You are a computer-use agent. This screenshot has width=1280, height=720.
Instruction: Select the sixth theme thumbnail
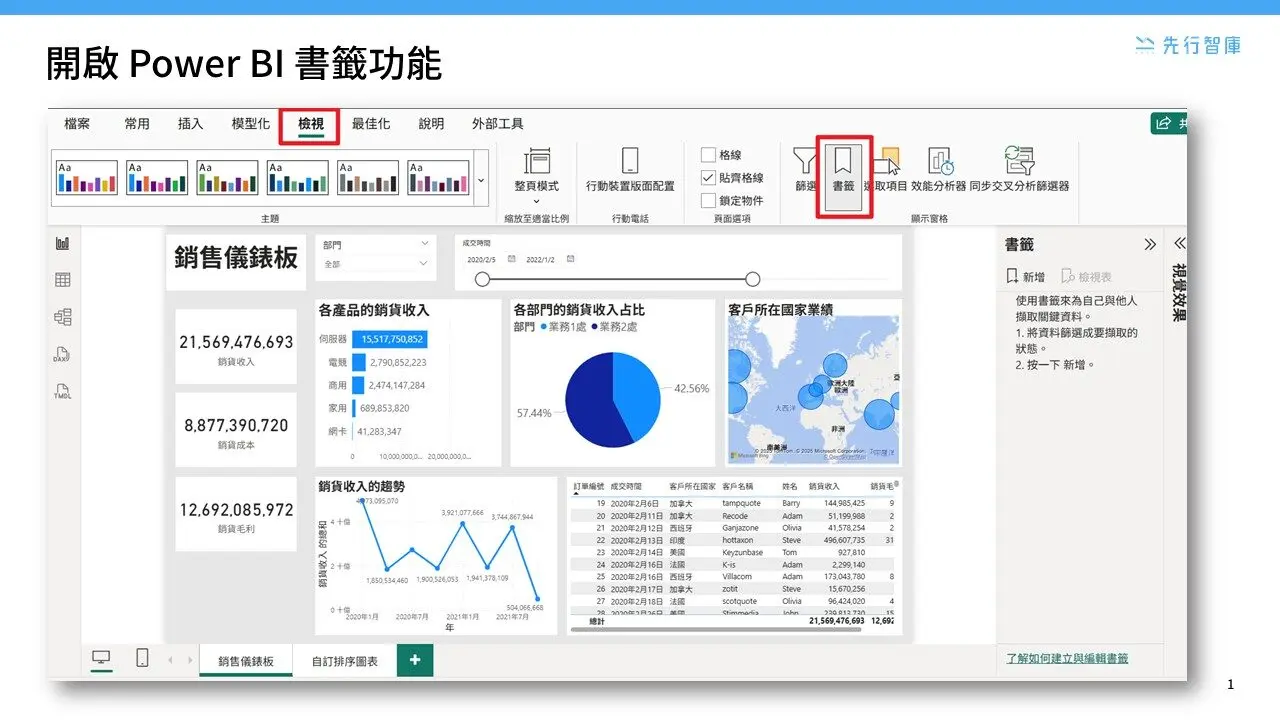click(x=438, y=178)
